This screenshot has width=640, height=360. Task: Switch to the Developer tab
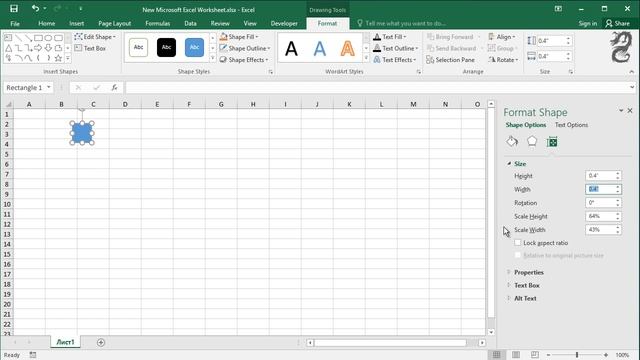coord(284,23)
